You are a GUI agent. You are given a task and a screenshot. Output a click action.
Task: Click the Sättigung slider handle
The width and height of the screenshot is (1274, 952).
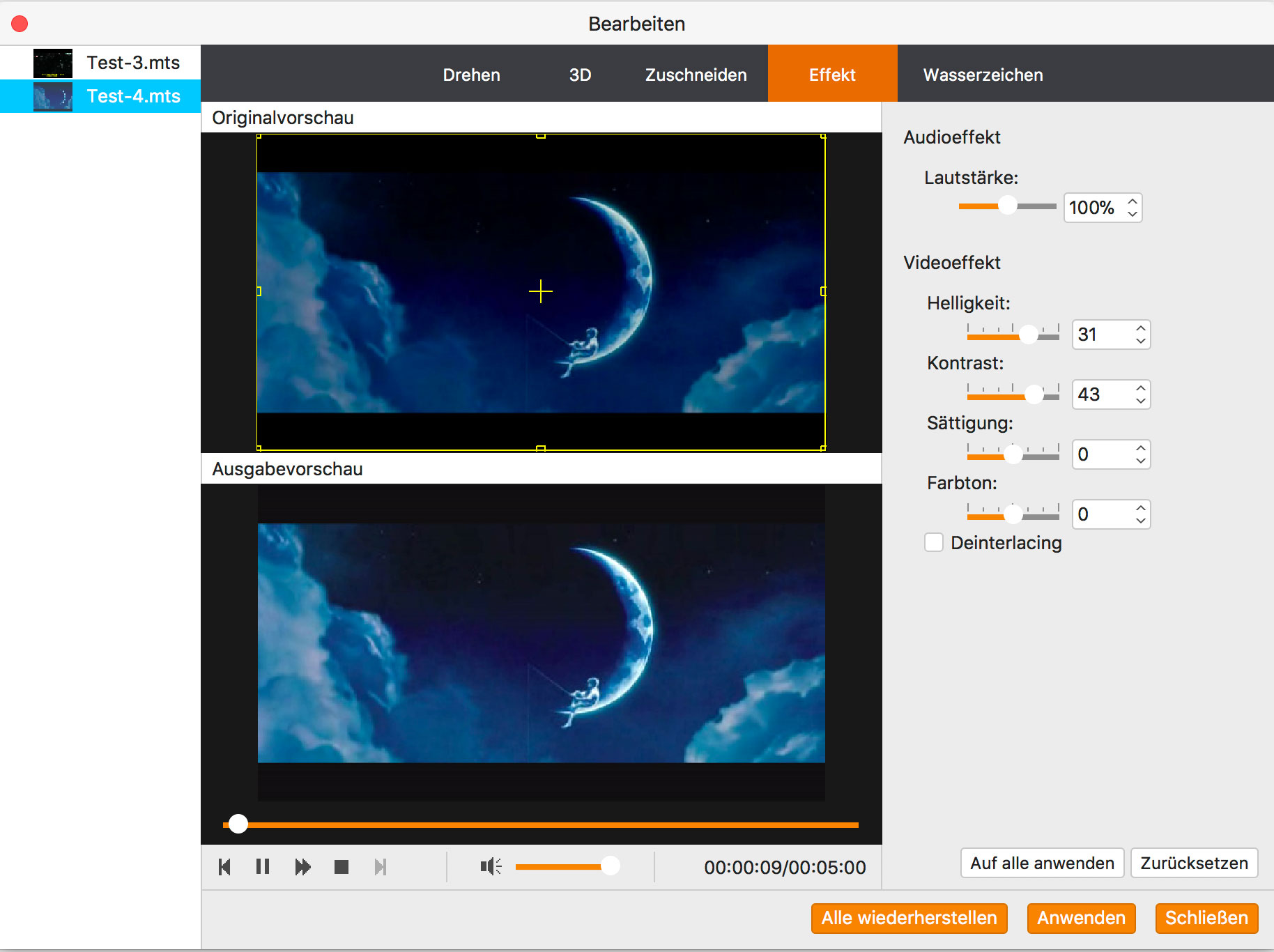[x=1013, y=455]
